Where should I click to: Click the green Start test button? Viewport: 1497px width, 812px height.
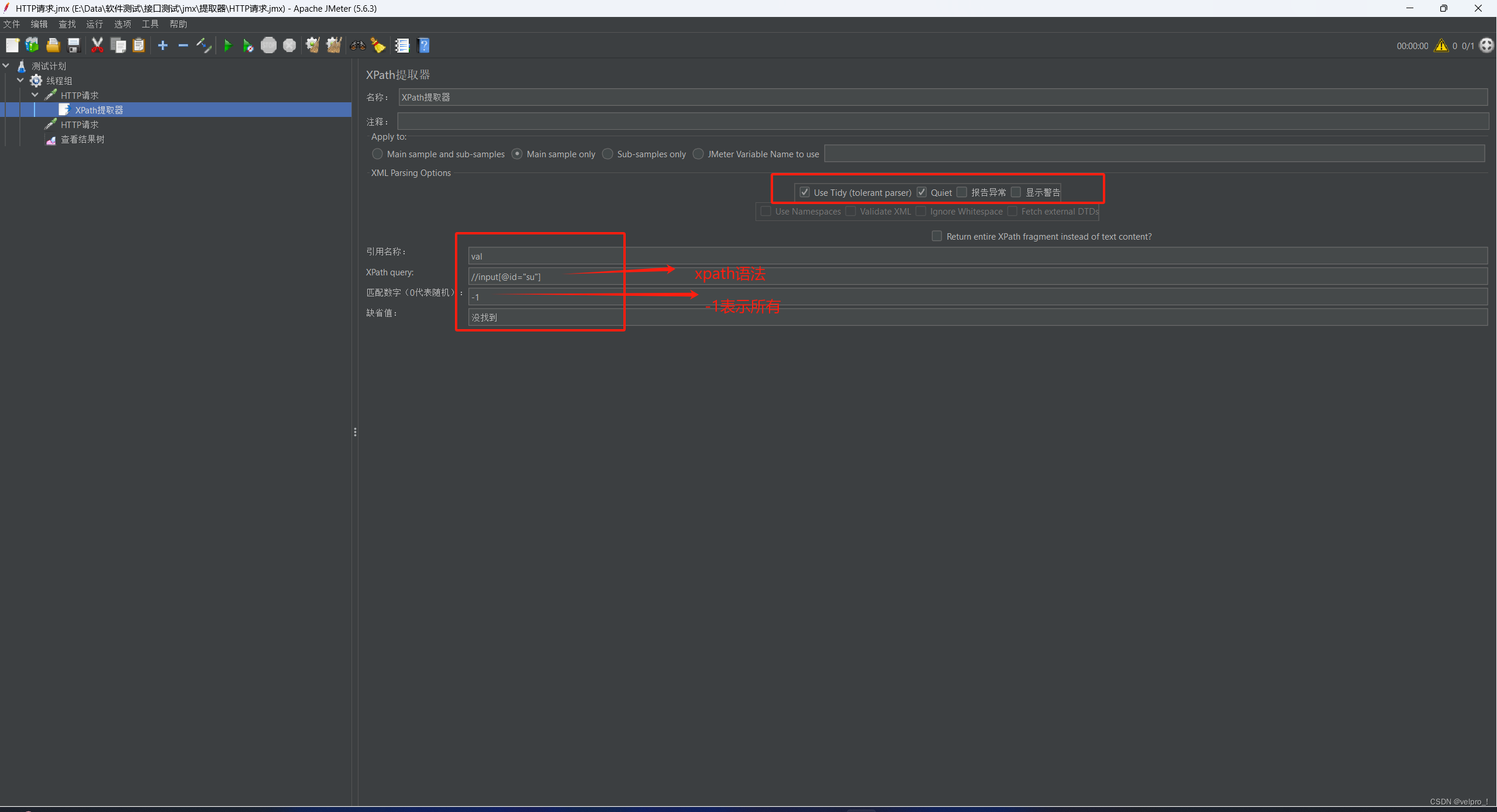click(228, 46)
